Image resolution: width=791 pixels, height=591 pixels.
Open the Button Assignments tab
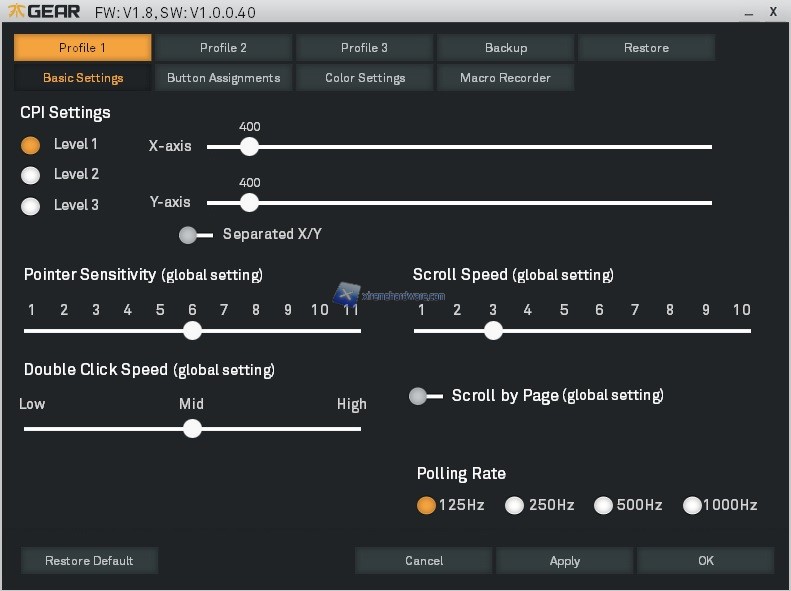point(223,78)
